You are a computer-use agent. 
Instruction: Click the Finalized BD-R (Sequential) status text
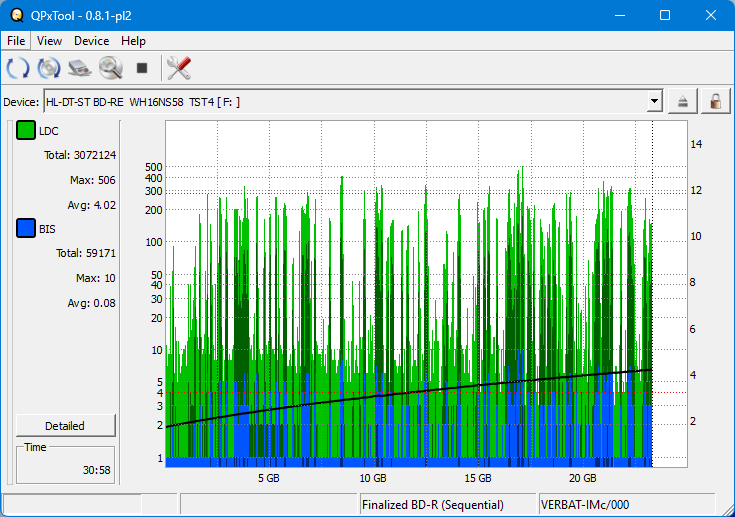tap(433, 505)
